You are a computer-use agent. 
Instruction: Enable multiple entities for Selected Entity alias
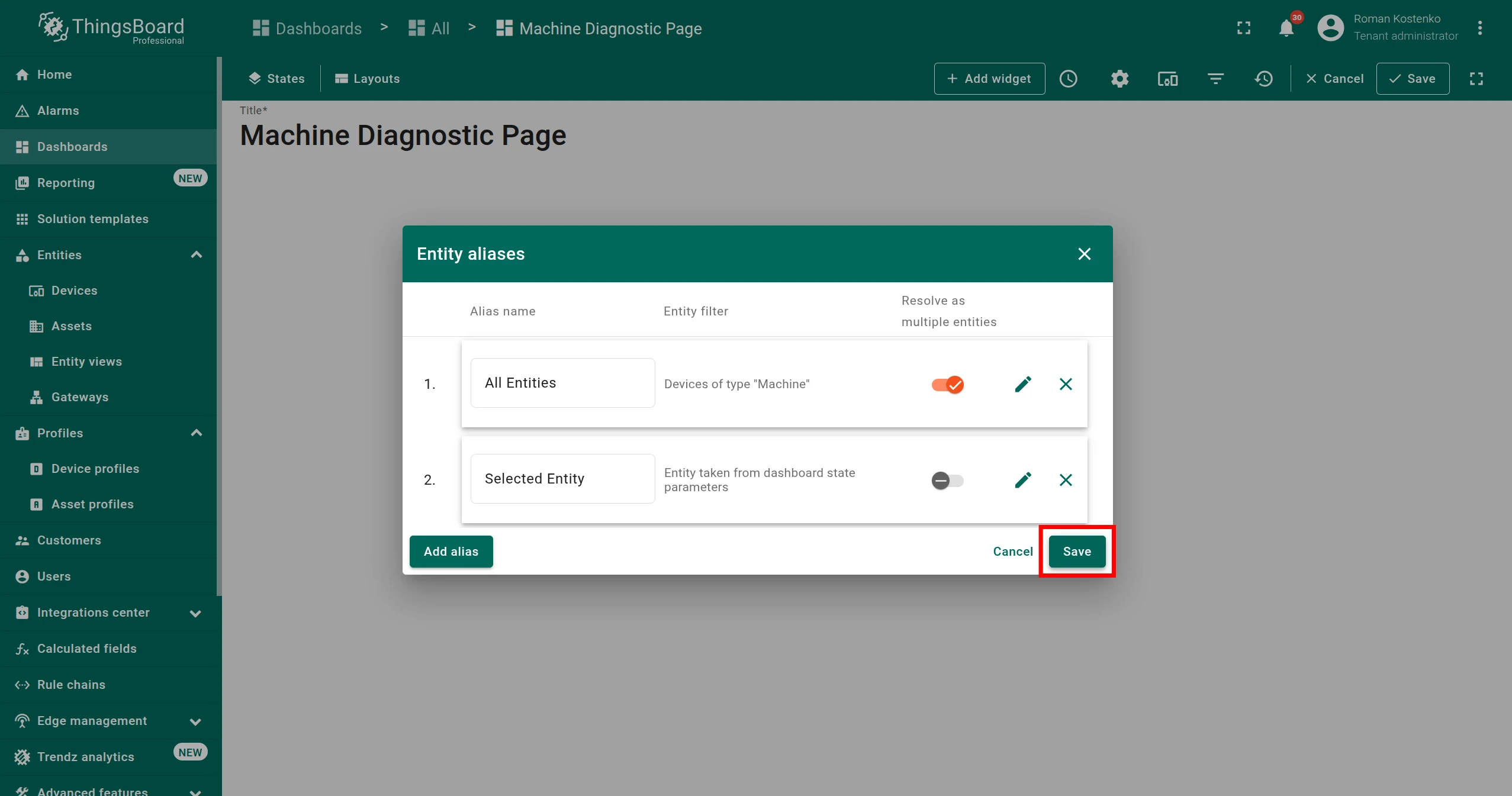(947, 481)
